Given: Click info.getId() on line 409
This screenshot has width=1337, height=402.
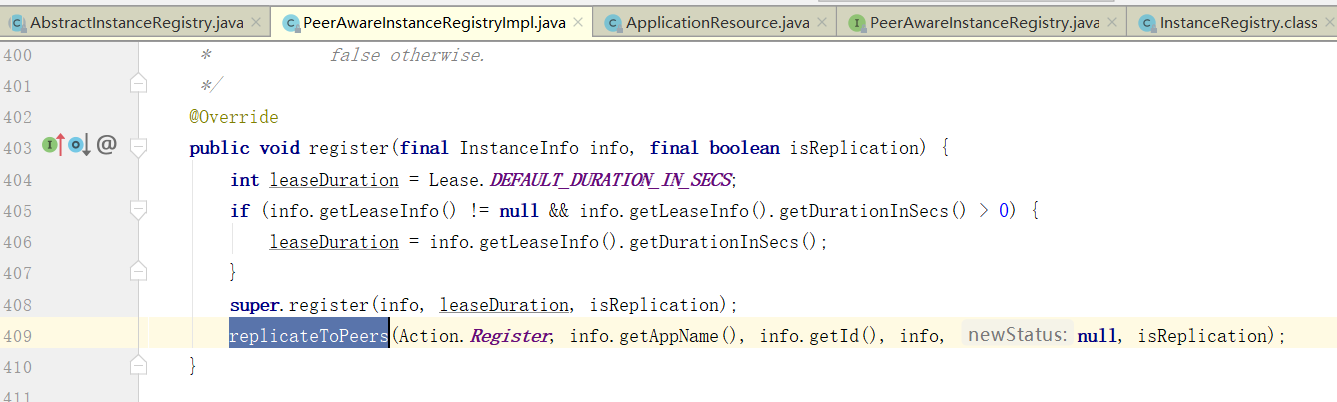Looking at the screenshot, I should click(821, 336).
